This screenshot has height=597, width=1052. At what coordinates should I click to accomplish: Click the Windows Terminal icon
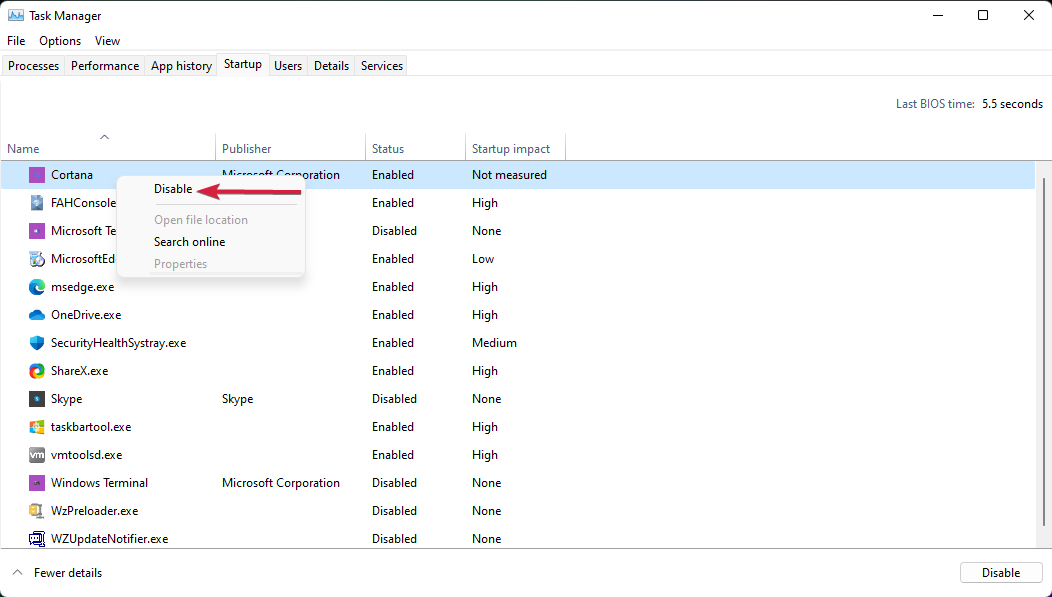coord(37,483)
